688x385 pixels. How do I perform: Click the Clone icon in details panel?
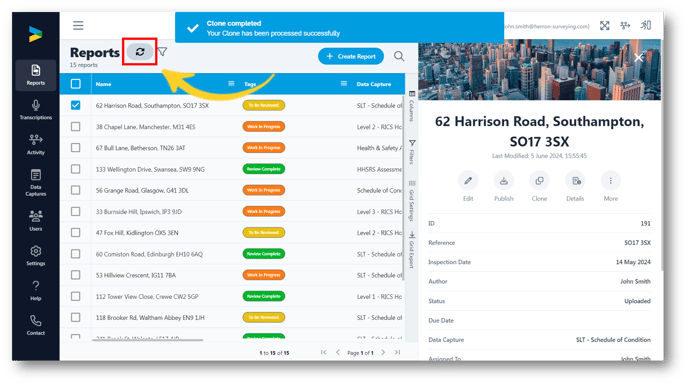[539, 181]
